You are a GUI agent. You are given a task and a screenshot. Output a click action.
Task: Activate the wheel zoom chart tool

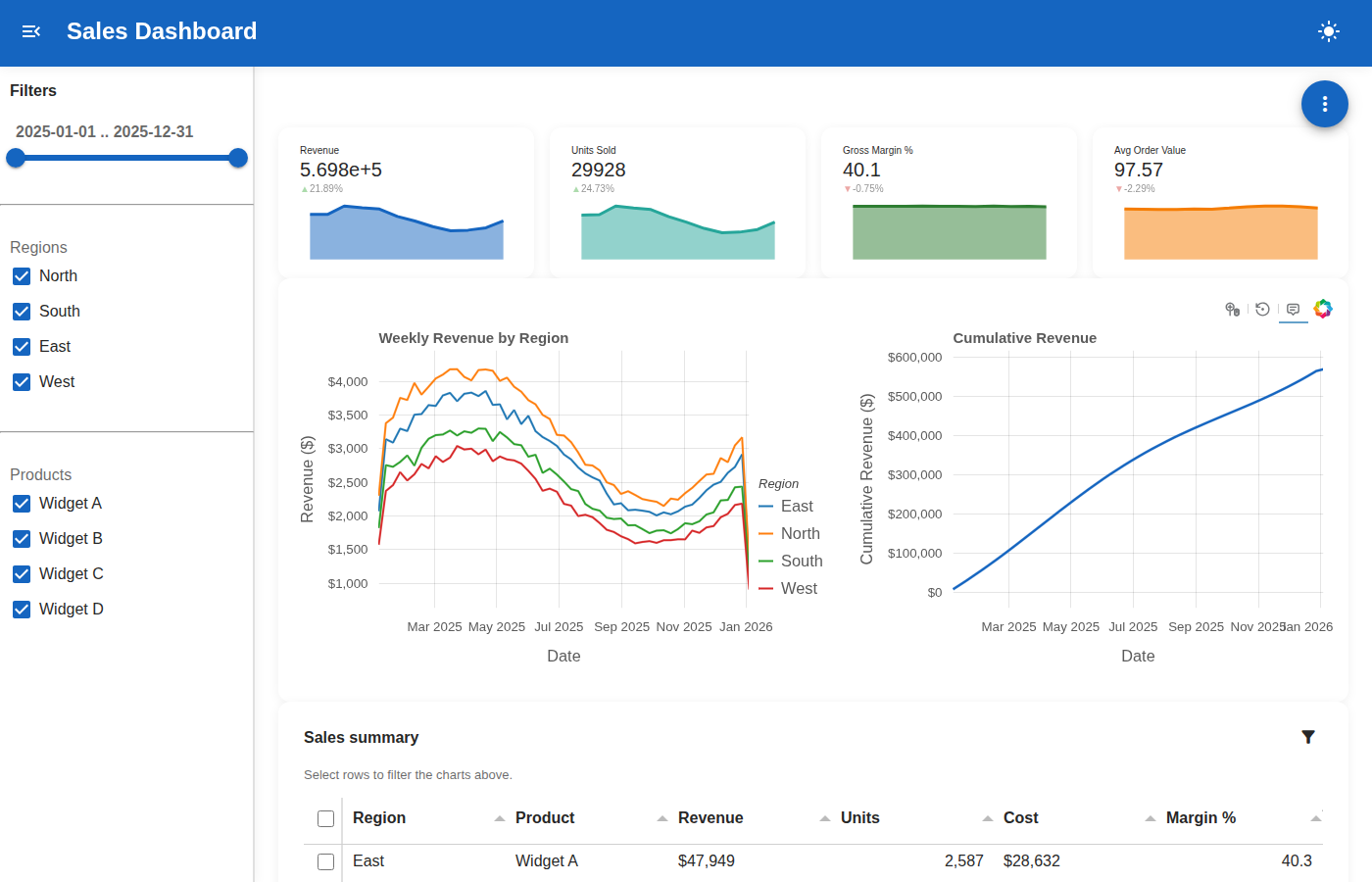(1233, 309)
